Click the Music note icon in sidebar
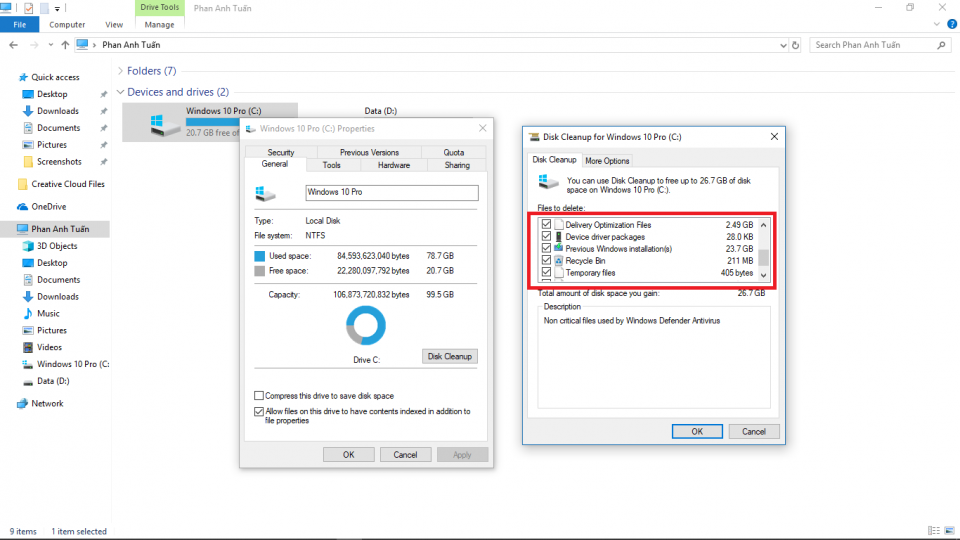 pyautogui.click(x=28, y=313)
